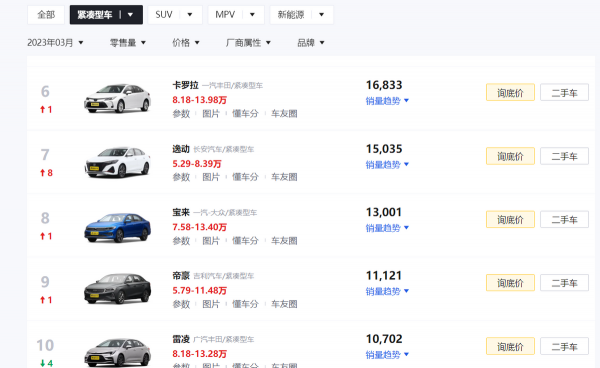The width and height of the screenshot is (600, 368).
Task: Open 懂车分 for 宝来
Action: tap(245, 241)
